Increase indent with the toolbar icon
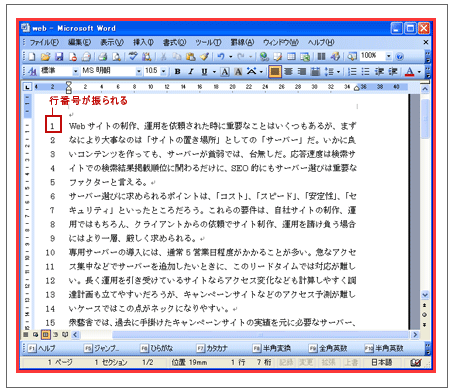 pyautogui.click(x=393, y=71)
